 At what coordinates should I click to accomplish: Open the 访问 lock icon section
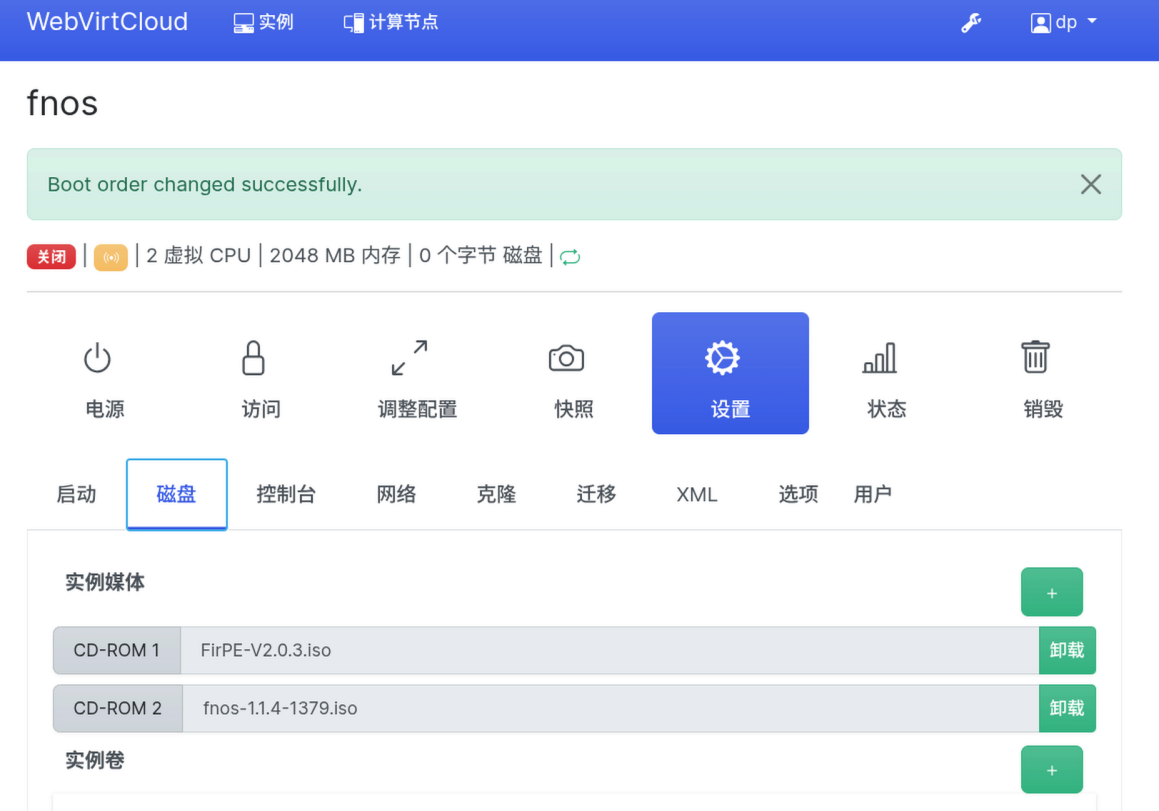click(261, 373)
